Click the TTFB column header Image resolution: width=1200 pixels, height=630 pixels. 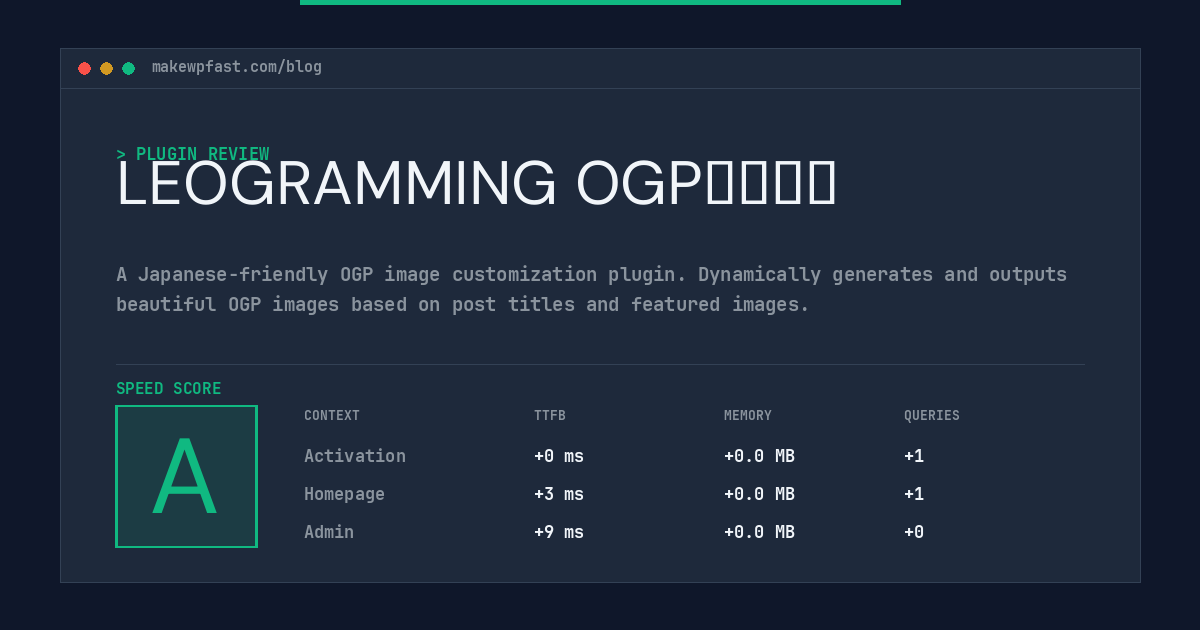[x=550, y=416]
